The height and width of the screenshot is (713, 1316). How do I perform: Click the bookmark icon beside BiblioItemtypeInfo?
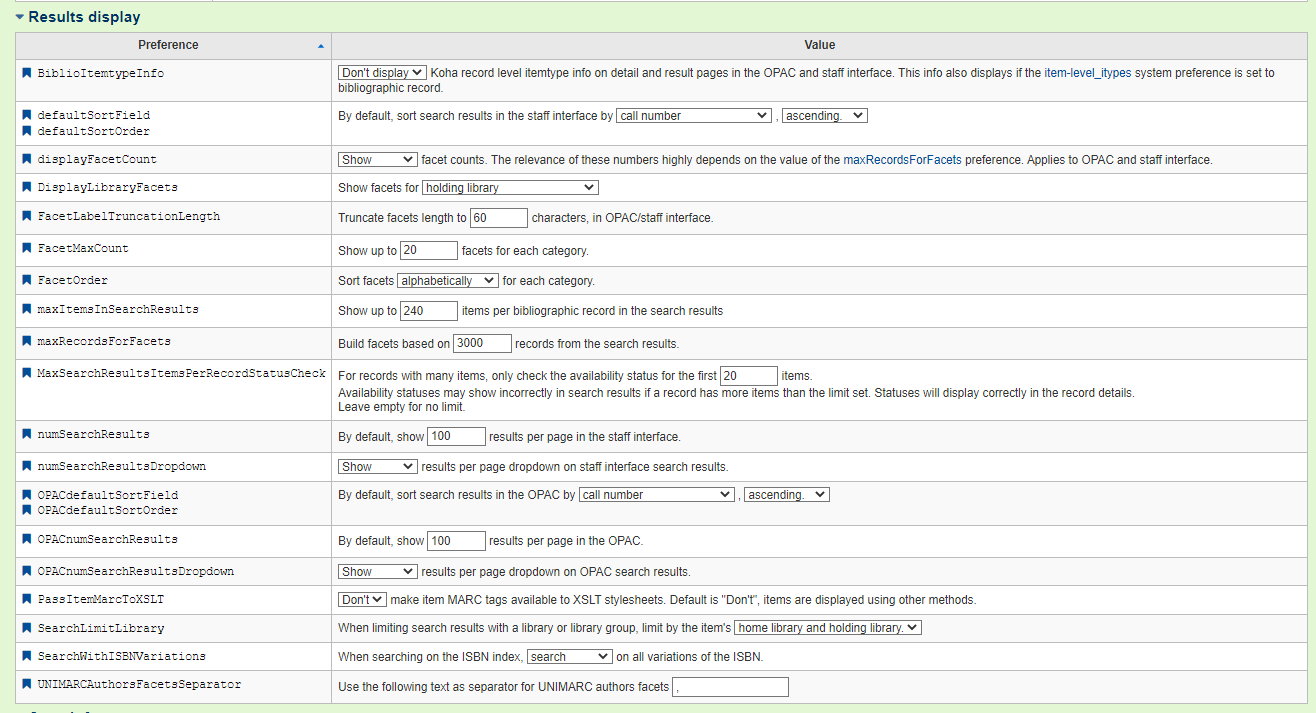tap(27, 73)
